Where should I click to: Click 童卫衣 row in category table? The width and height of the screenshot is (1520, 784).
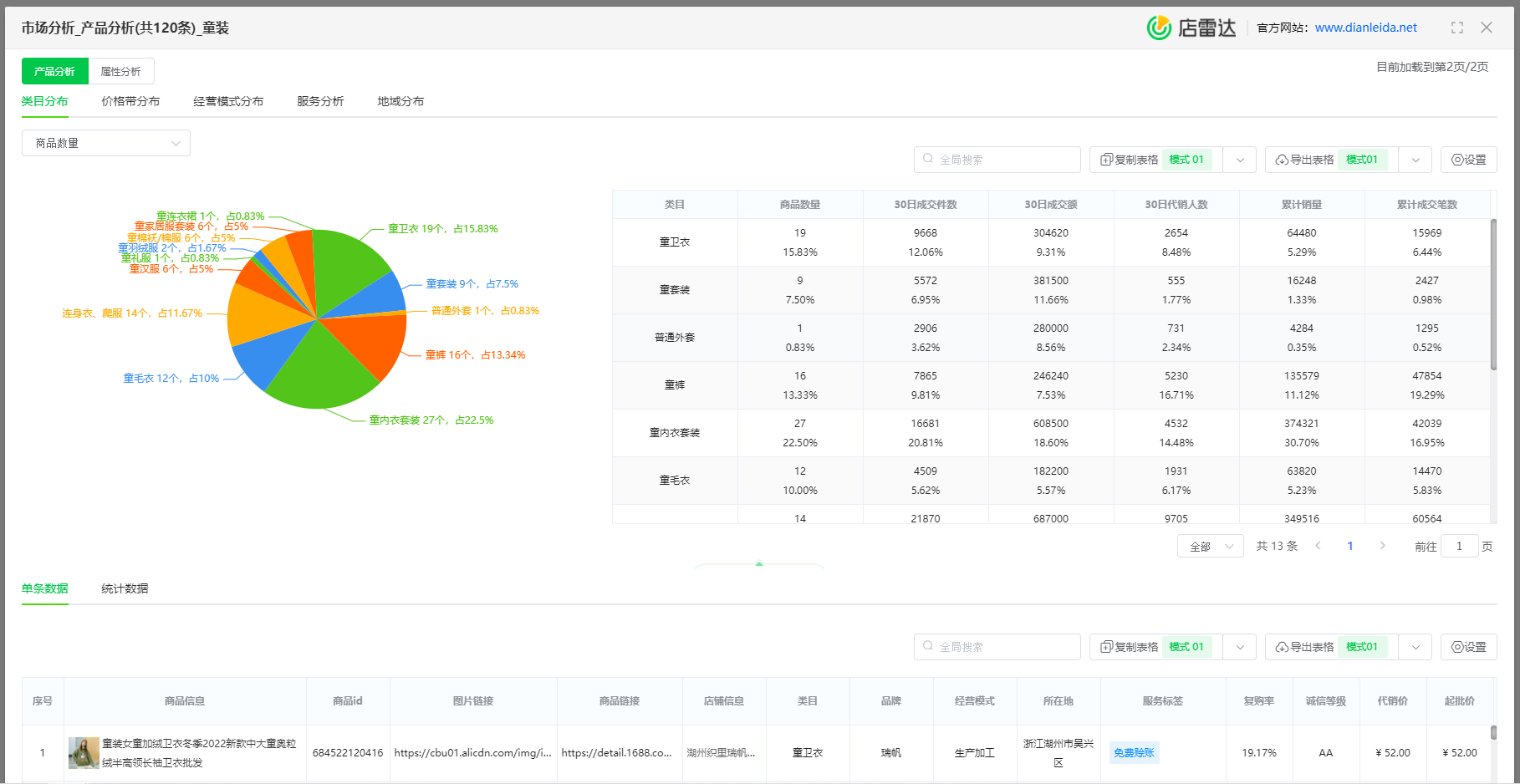coord(1051,242)
